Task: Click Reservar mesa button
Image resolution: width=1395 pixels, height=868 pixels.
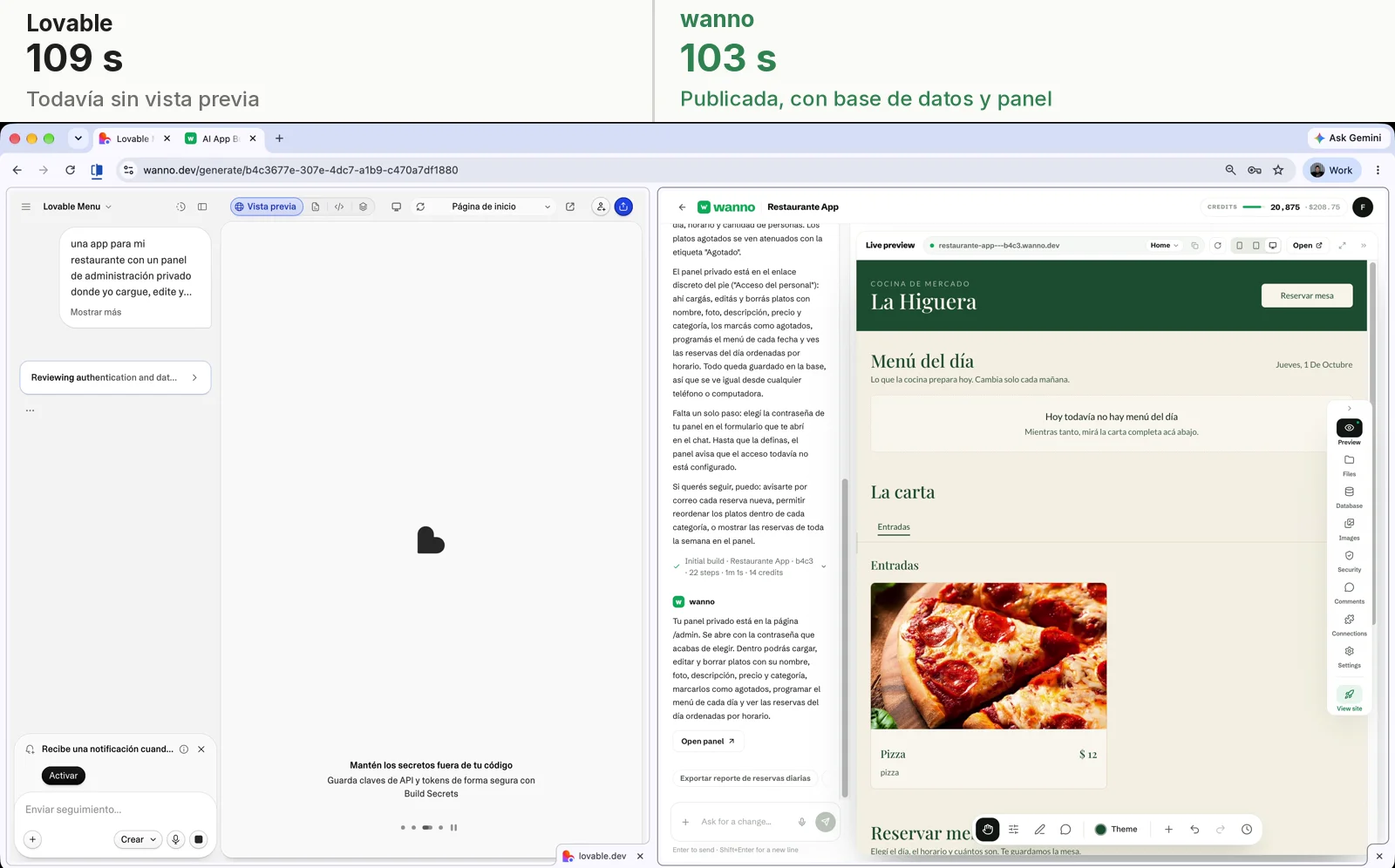Action: point(1307,295)
